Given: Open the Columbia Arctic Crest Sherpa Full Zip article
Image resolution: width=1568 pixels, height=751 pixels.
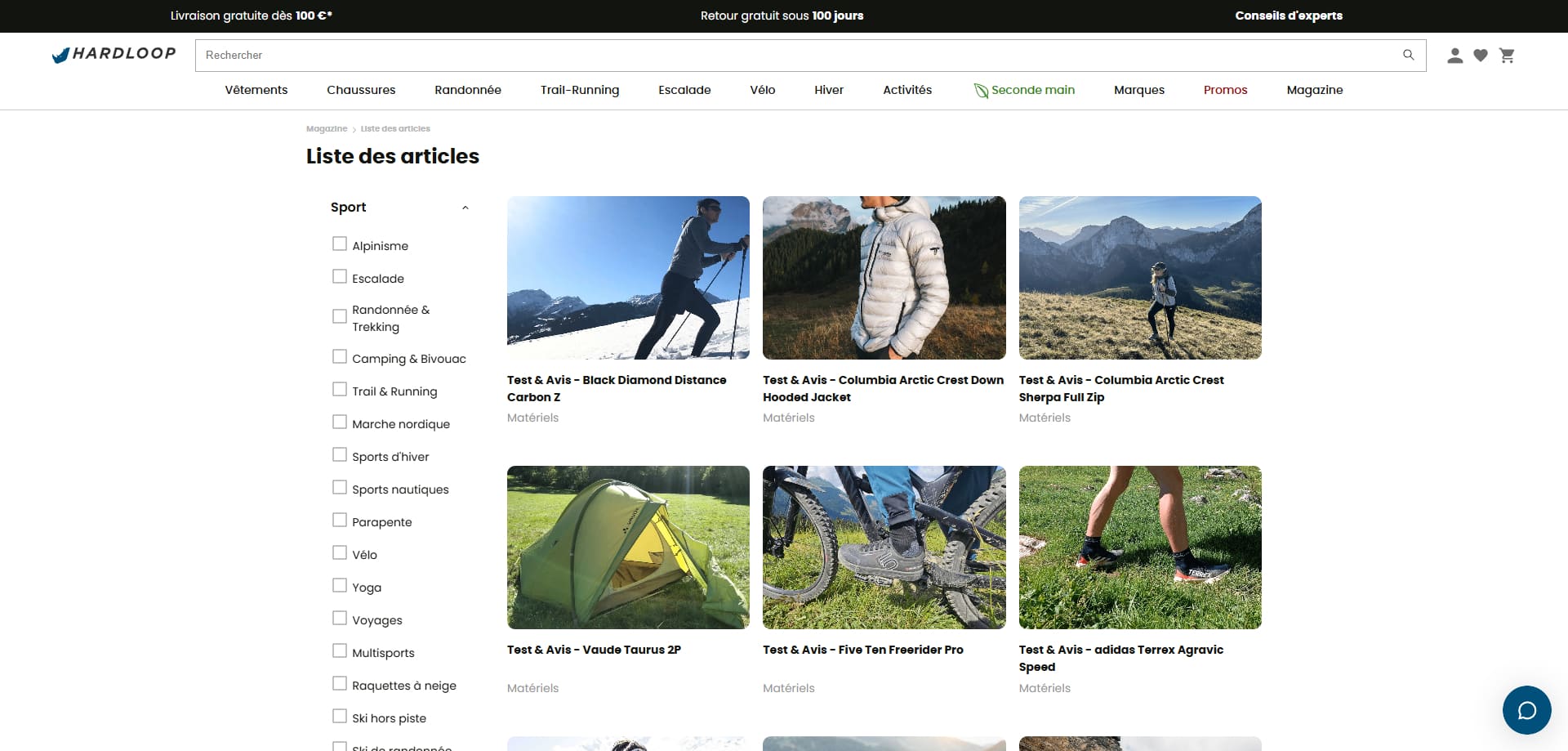Looking at the screenshot, I should point(1121,388).
